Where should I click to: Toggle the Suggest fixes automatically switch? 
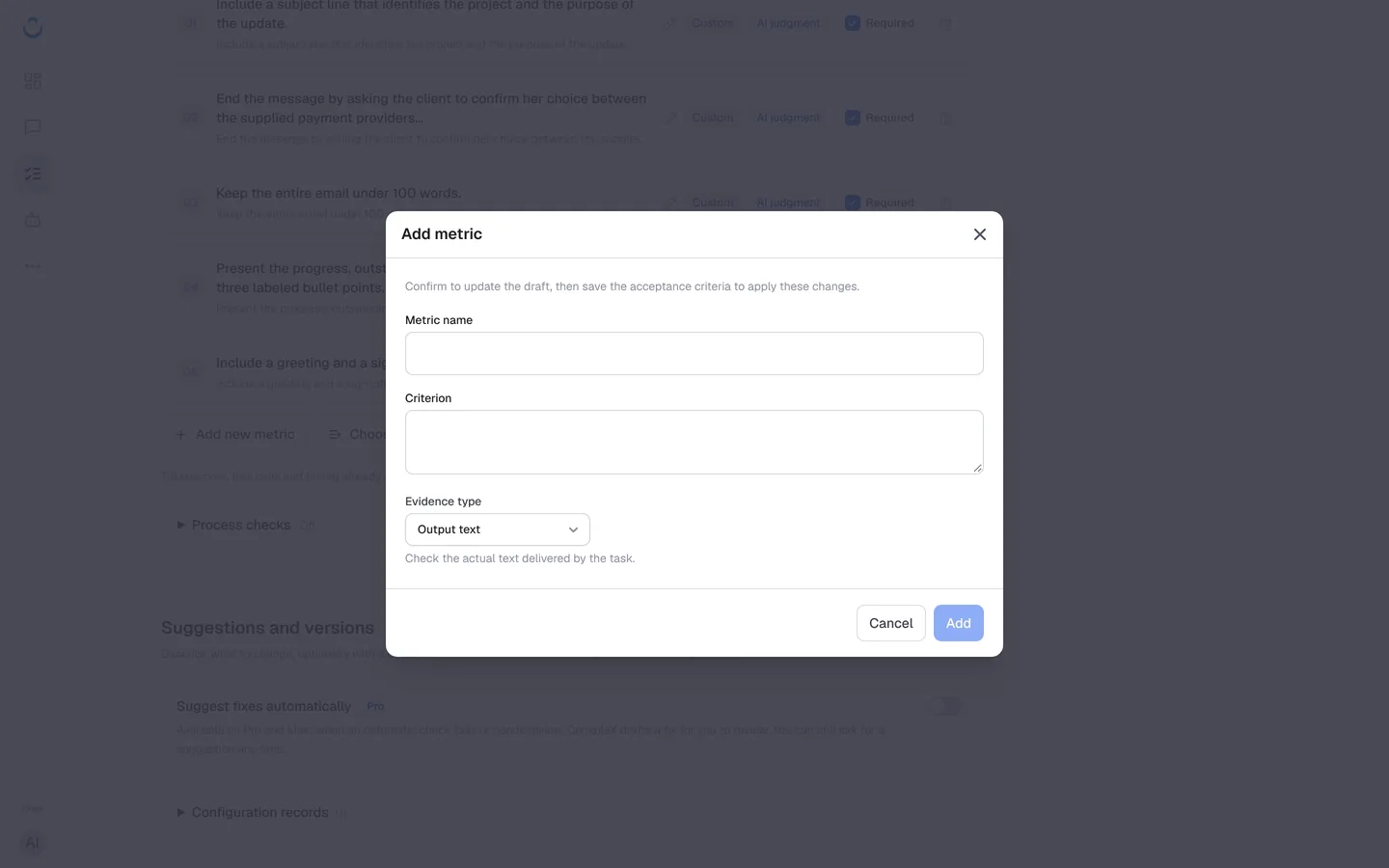(x=946, y=706)
